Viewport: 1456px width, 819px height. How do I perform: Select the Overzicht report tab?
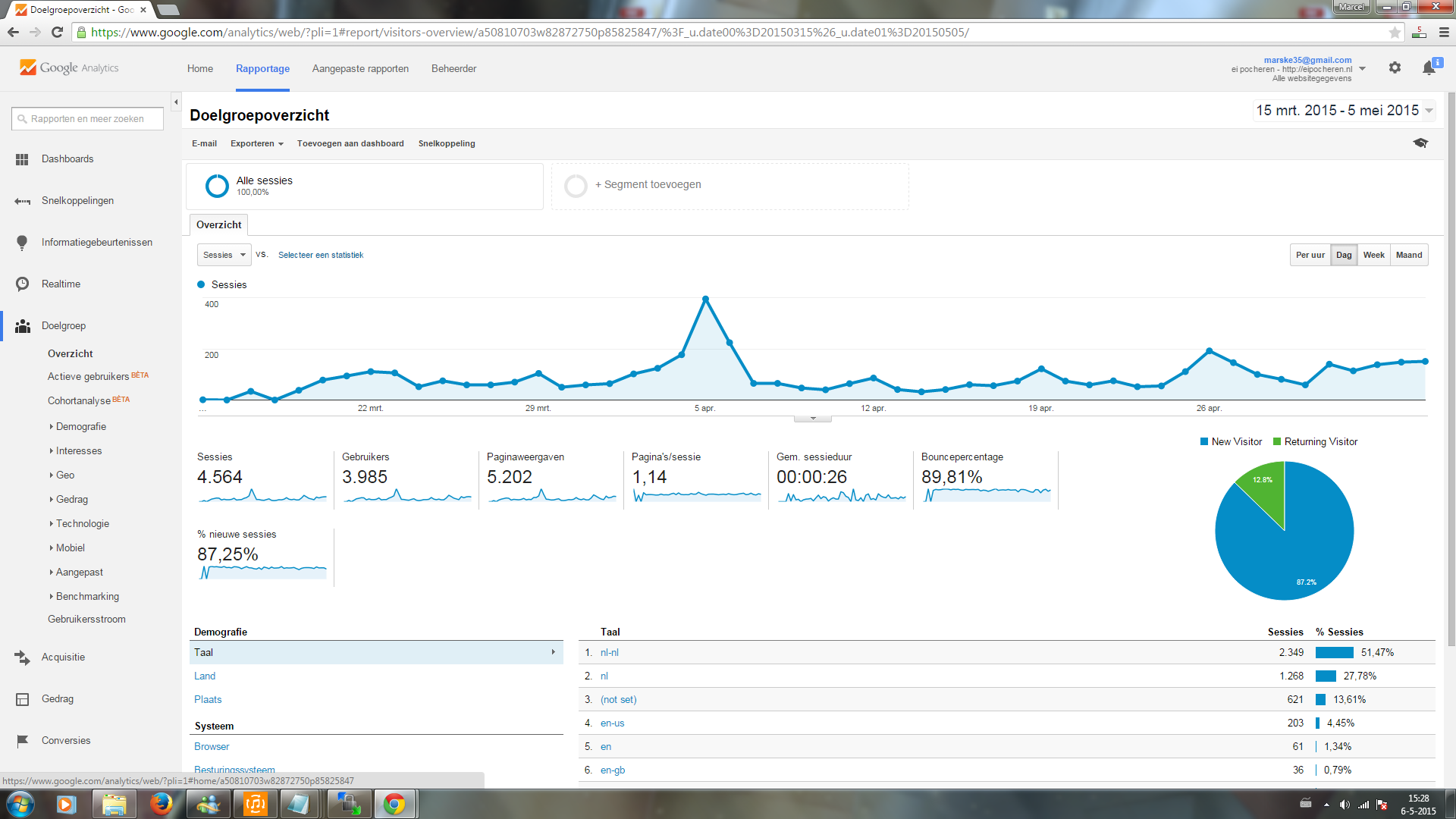coord(218,224)
